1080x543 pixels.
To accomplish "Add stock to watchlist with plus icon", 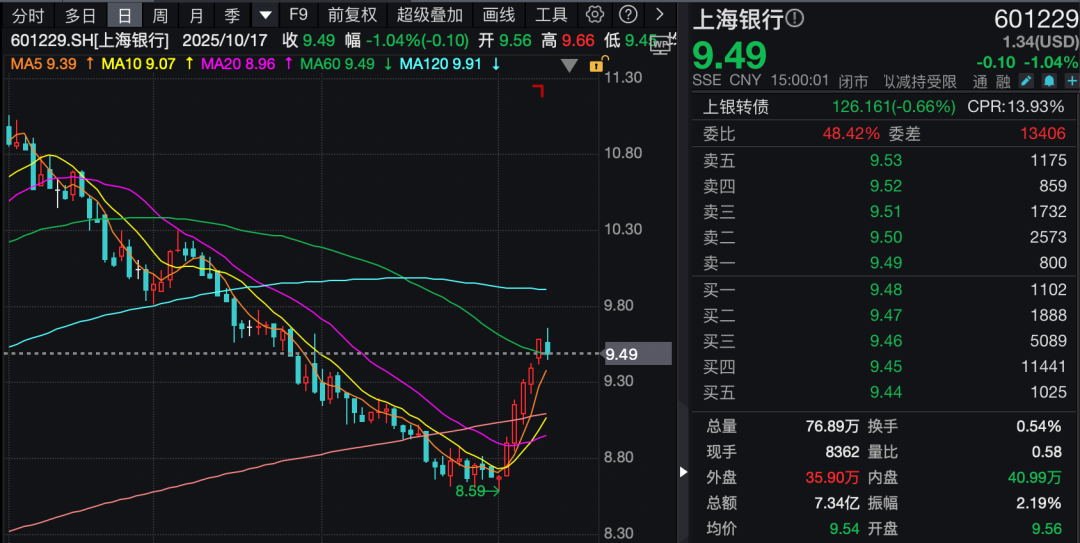I will [x=1069, y=81].
